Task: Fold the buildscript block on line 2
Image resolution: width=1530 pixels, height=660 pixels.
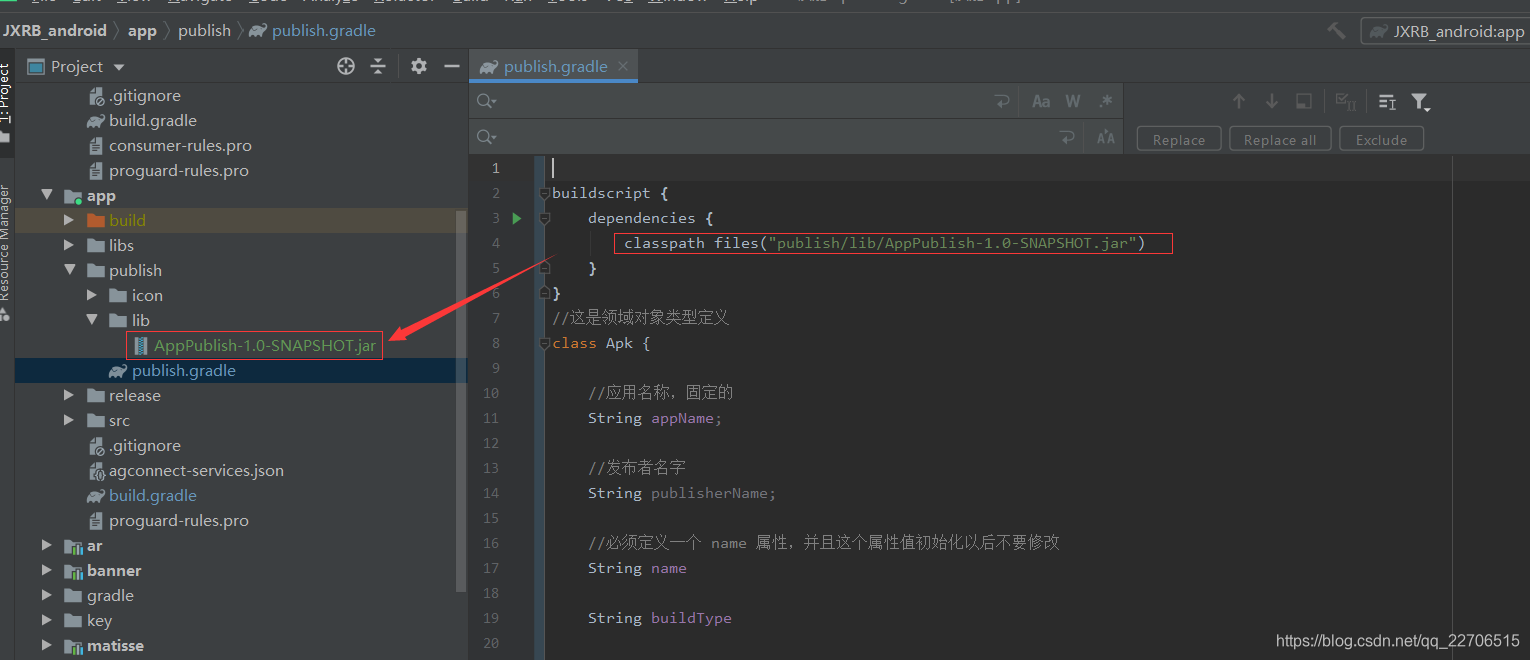Action: pyautogui.click(x=544, y=193)
